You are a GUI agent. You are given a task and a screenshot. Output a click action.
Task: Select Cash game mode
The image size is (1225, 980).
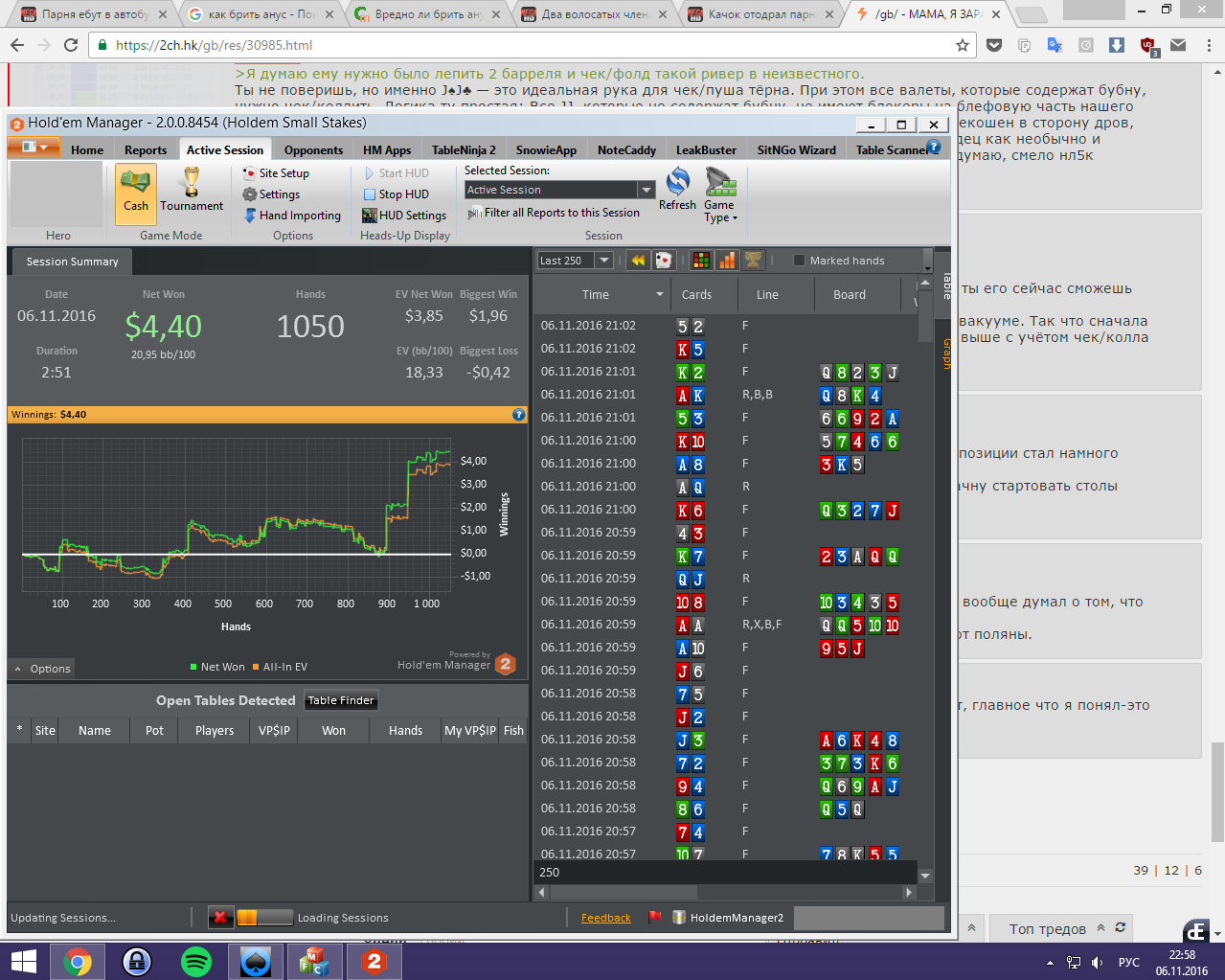point(136,190)
